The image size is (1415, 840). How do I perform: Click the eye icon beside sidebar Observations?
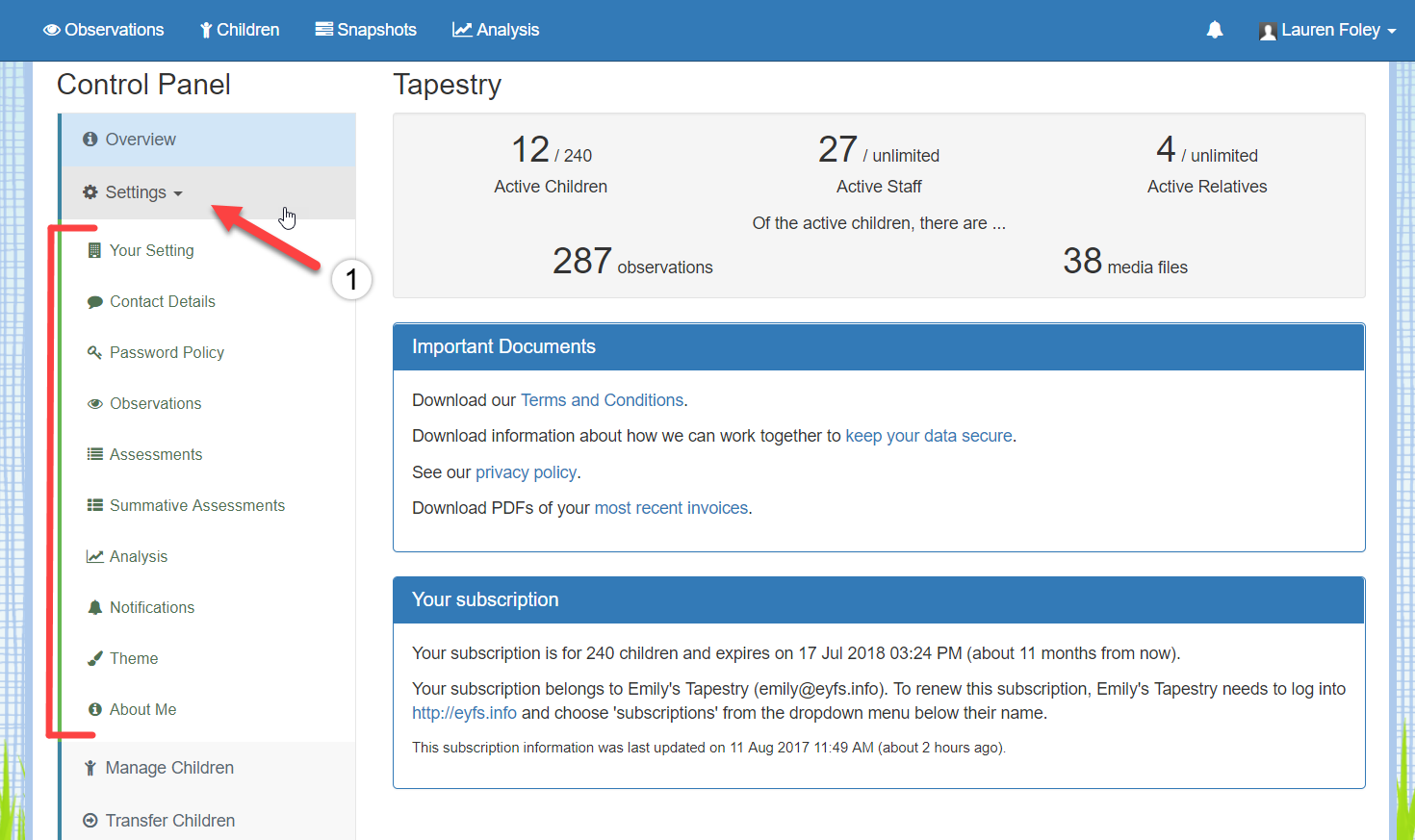(x=95, y=403)
